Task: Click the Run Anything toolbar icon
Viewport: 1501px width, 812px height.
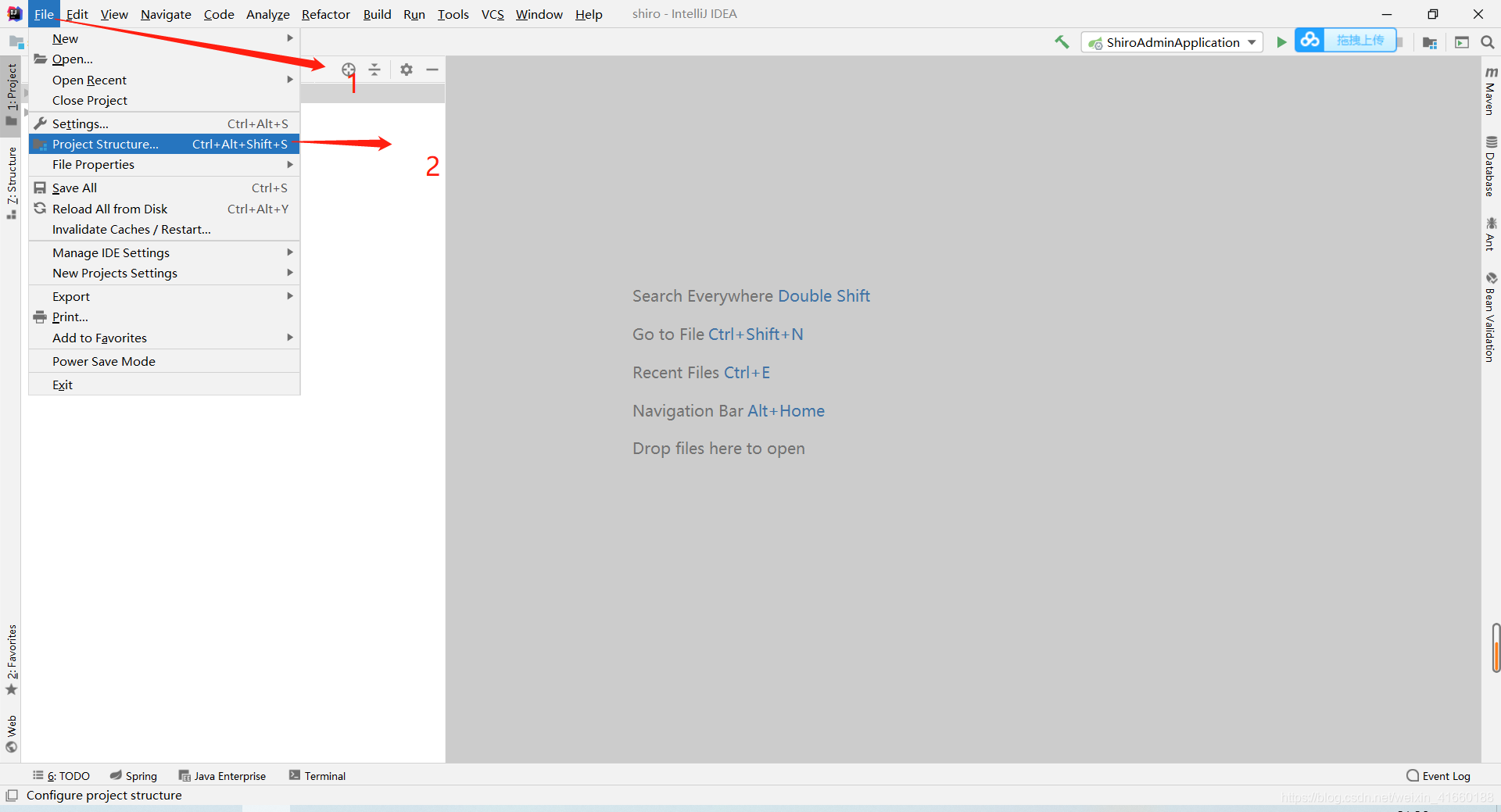Action: [x=1462, y=42]
